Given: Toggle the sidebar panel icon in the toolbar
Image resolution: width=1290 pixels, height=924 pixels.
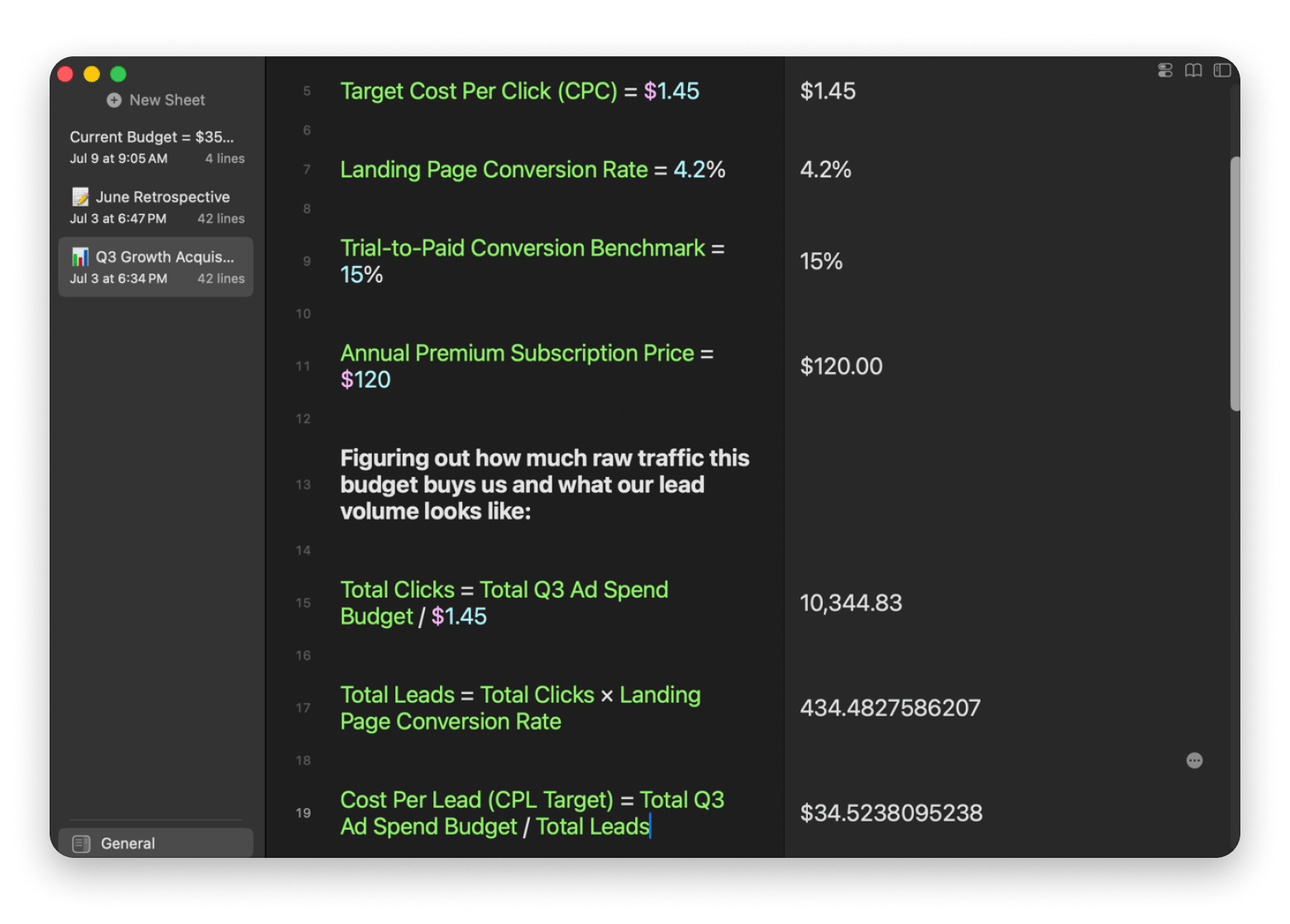Looking at the screenshot, I should (x=1221, y=70).
